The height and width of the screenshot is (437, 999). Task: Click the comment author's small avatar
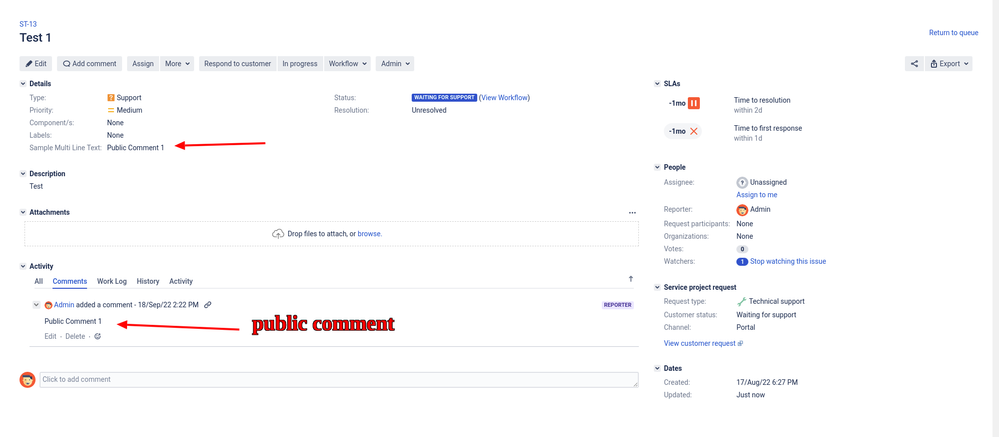click(x=48, y=305)
